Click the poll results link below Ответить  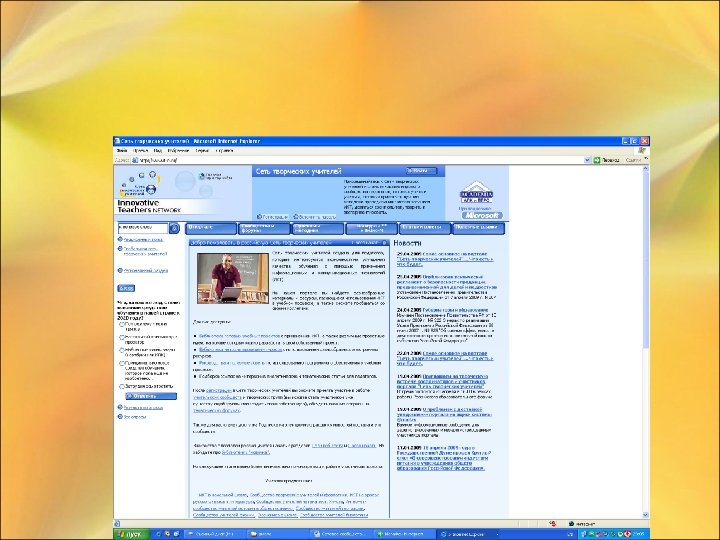pos(143,408)
